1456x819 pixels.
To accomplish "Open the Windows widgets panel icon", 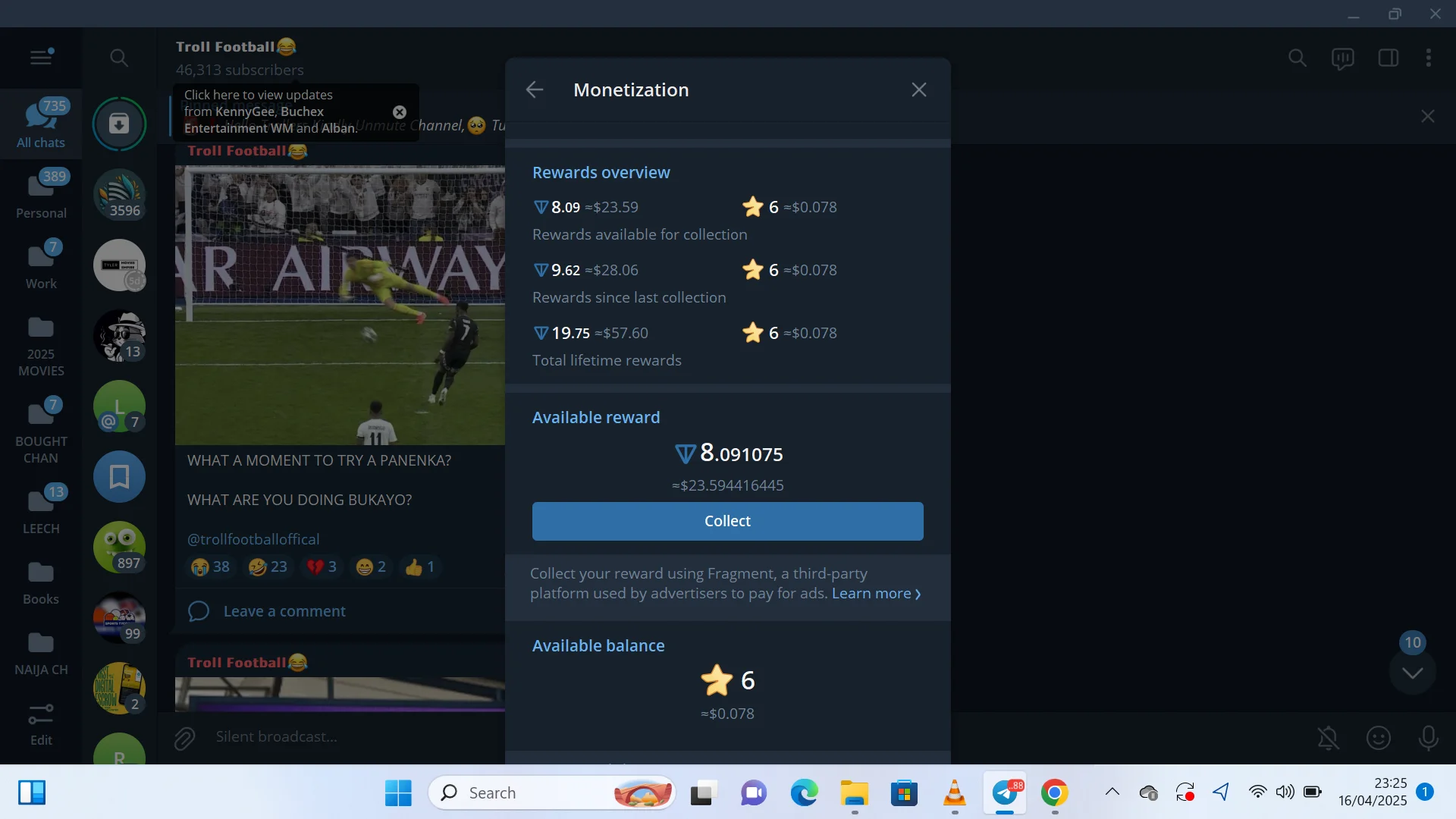I will (32, 793).
